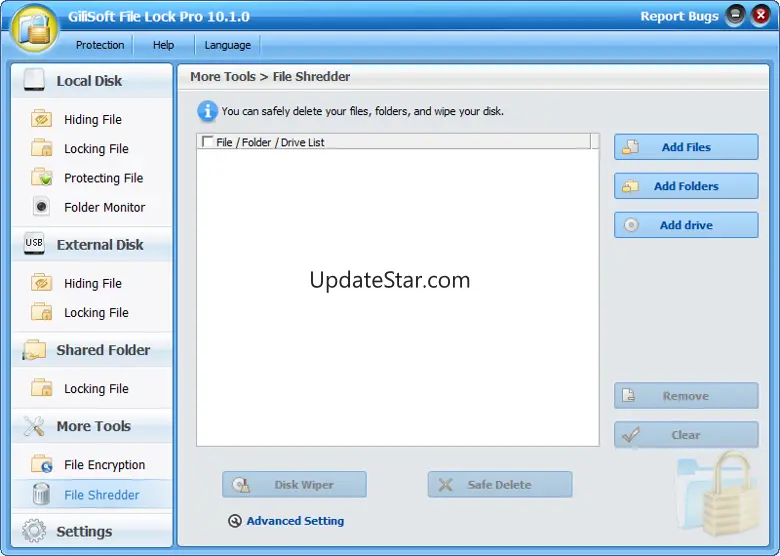780x556 pixels.
Task: Click Report Bugs link
Action: point(679,16)
